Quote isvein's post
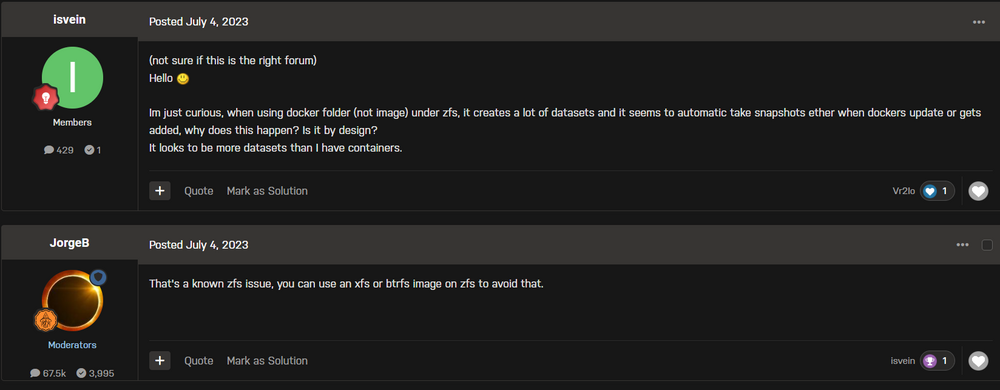The image size is (1000, 390). point(199,191)
